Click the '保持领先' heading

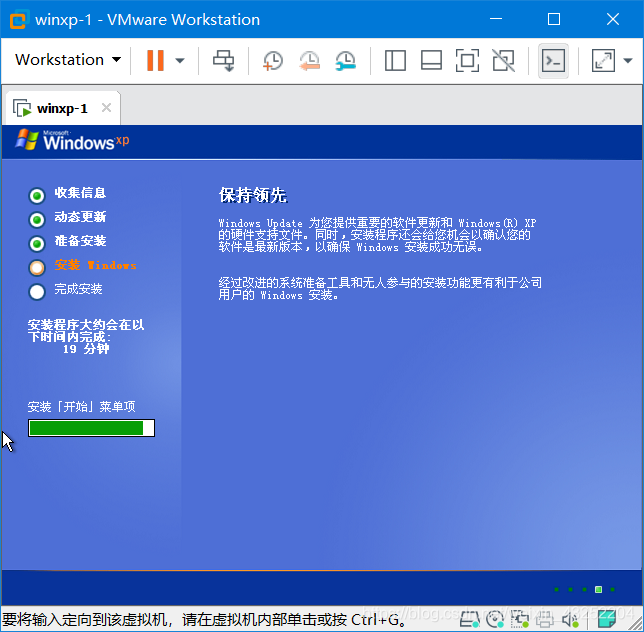253,195
